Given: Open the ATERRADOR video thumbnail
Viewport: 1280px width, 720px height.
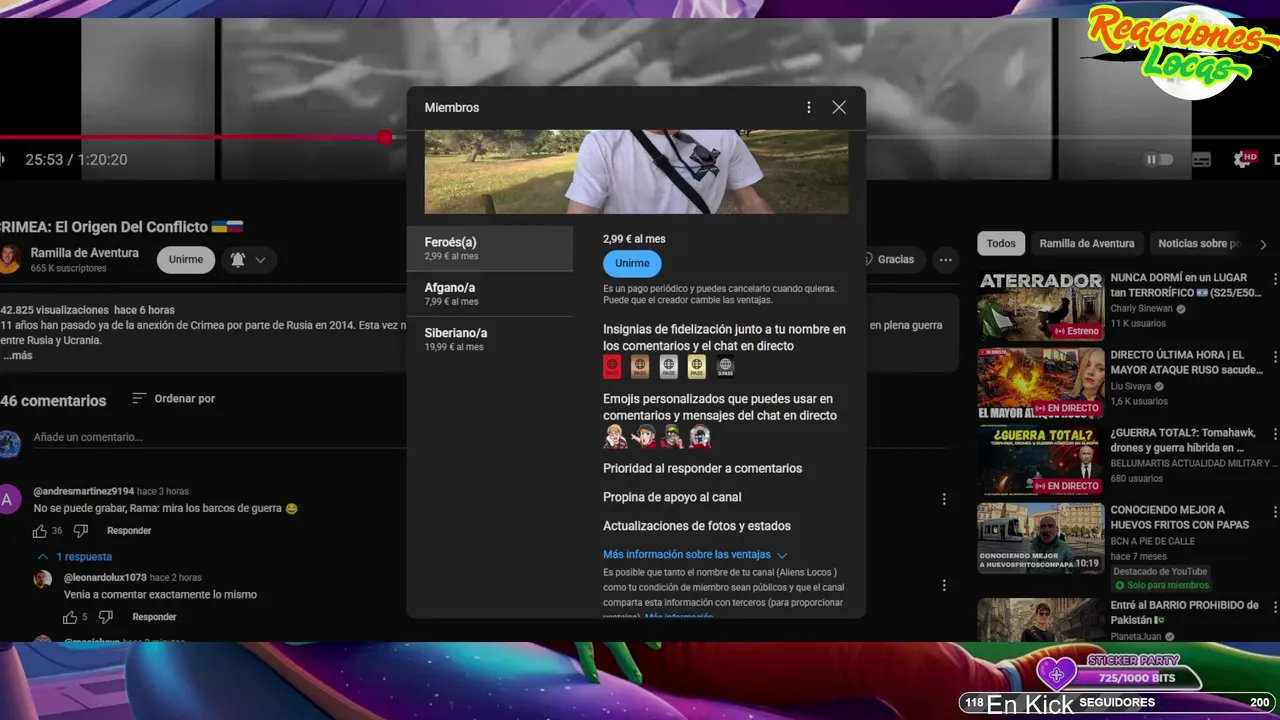Looking at the screenshot, I should tap(1040, 306).
